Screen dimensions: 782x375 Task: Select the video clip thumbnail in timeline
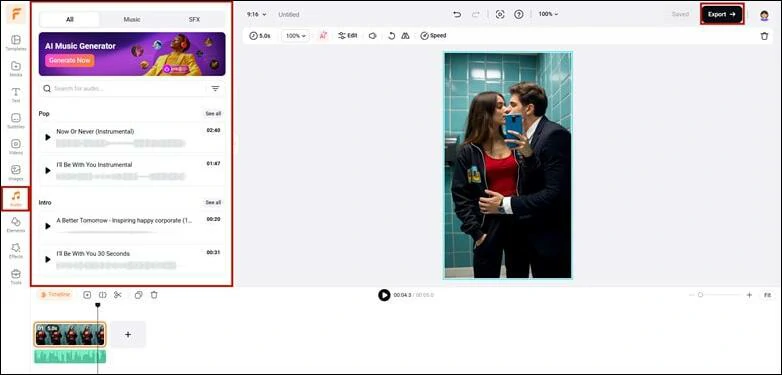pyautogui.click(x=70, y=334)
